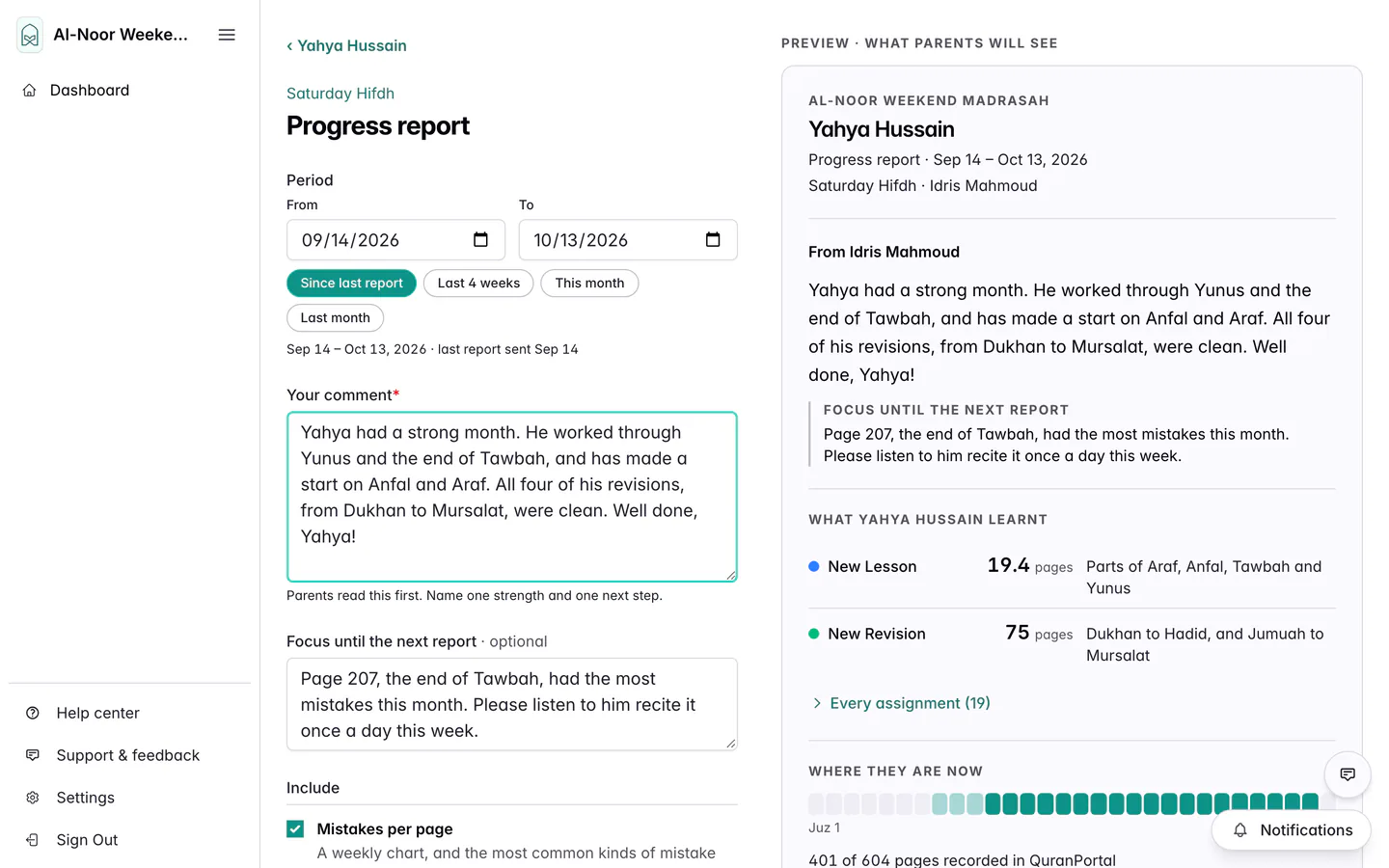Go back to Yahya Hussain page
The height and width of the screenshot is (868, 1389).
[x=346, y=45]
